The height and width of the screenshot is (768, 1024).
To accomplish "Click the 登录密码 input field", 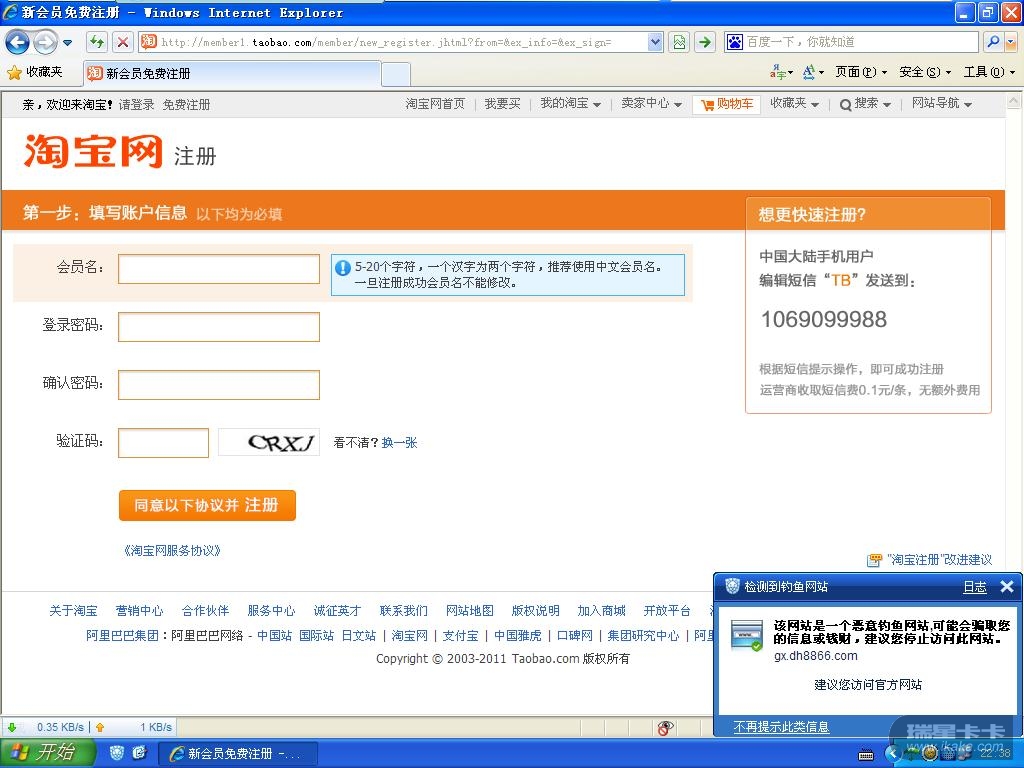I will (x=219, y=327).
